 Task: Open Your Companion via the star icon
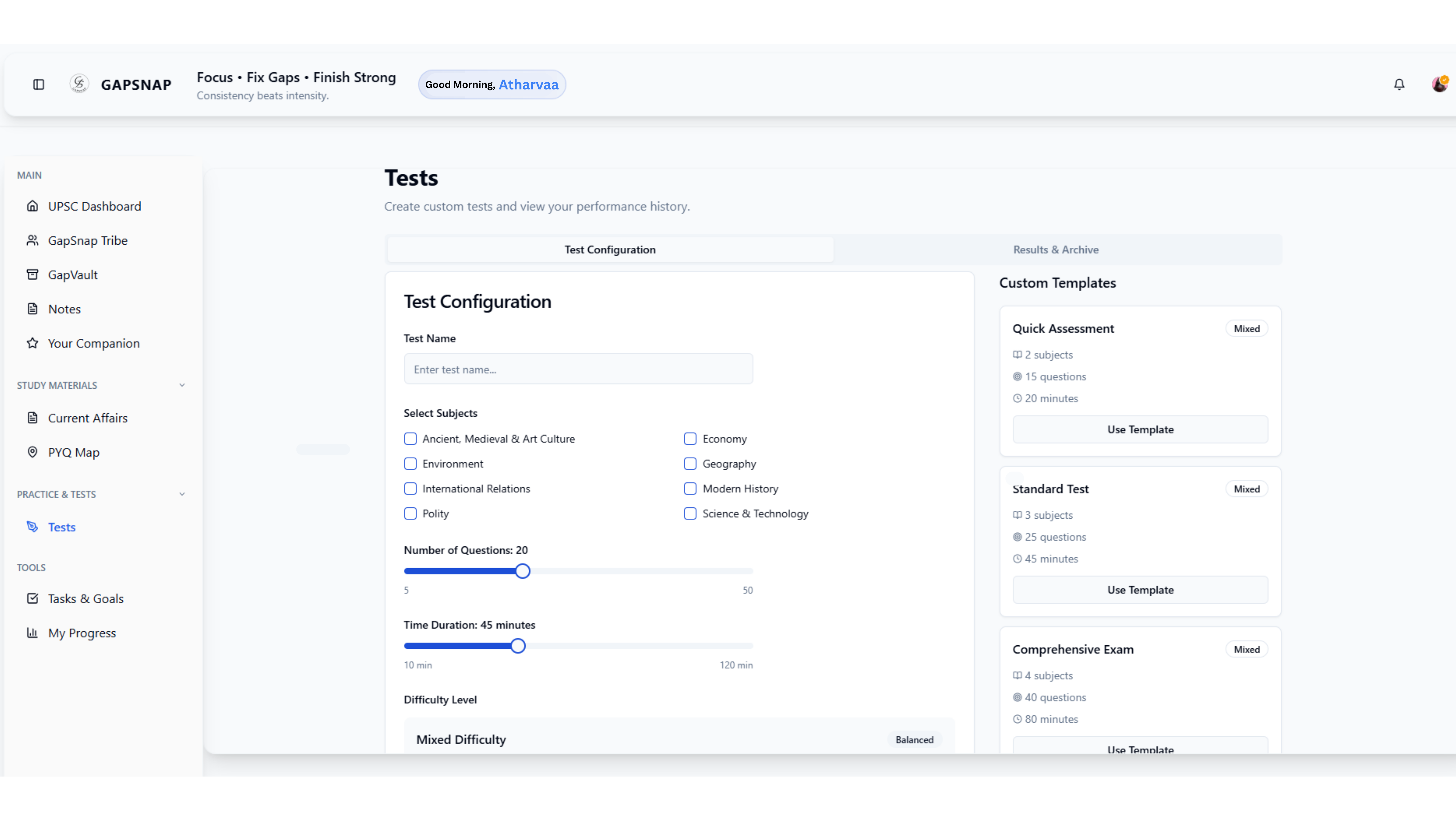tap(33, 343)
